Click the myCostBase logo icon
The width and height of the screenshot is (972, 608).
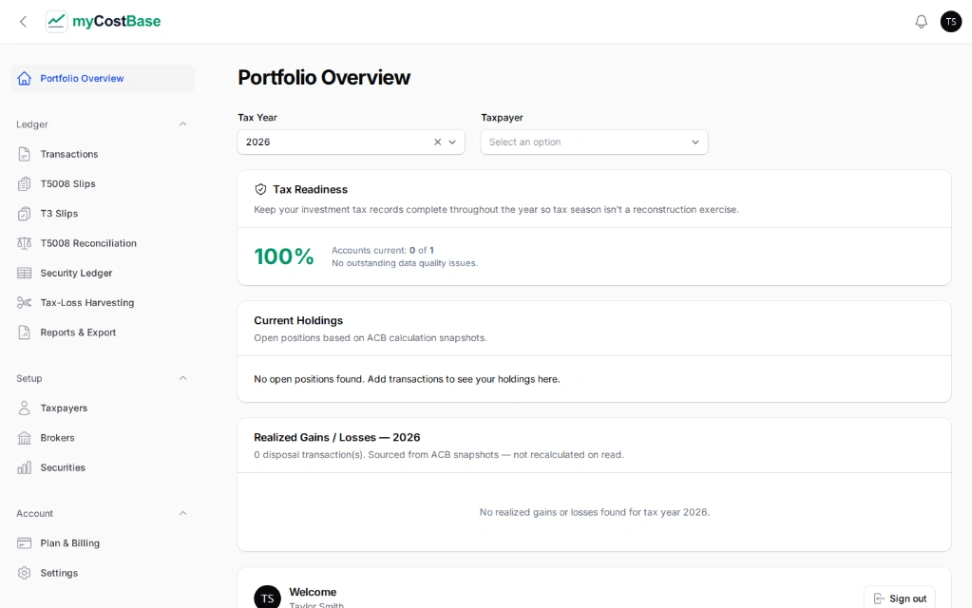point(56,21)
